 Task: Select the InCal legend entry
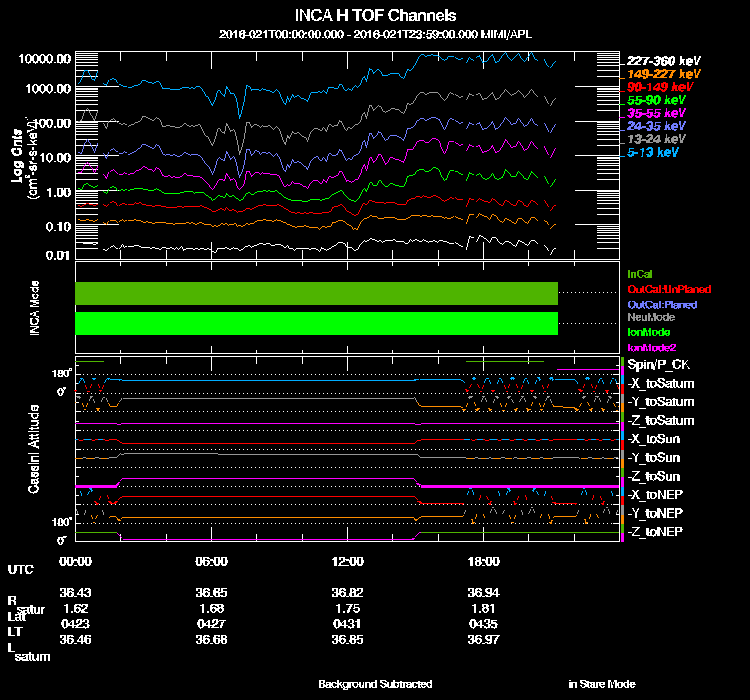pyautogui.click(x=639, y=273)
